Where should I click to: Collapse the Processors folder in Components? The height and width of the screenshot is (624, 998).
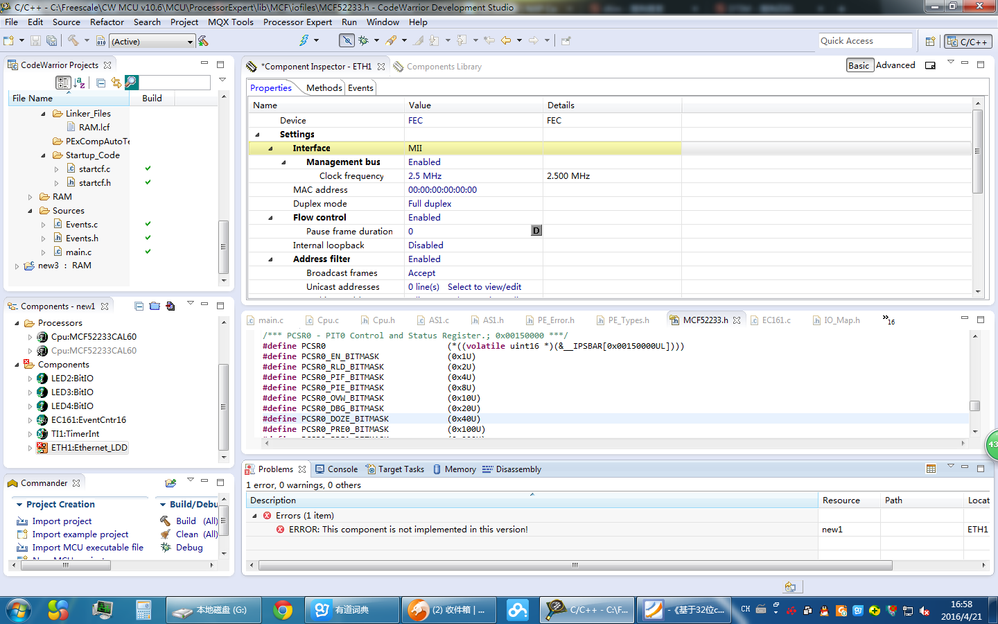[16, 323]
